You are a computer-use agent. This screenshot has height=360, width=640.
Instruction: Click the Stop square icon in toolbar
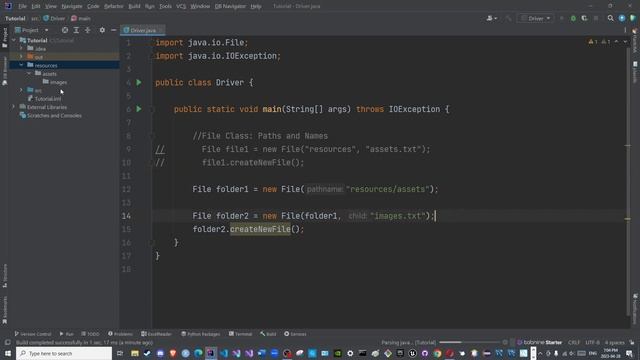(x=596, y=18)
